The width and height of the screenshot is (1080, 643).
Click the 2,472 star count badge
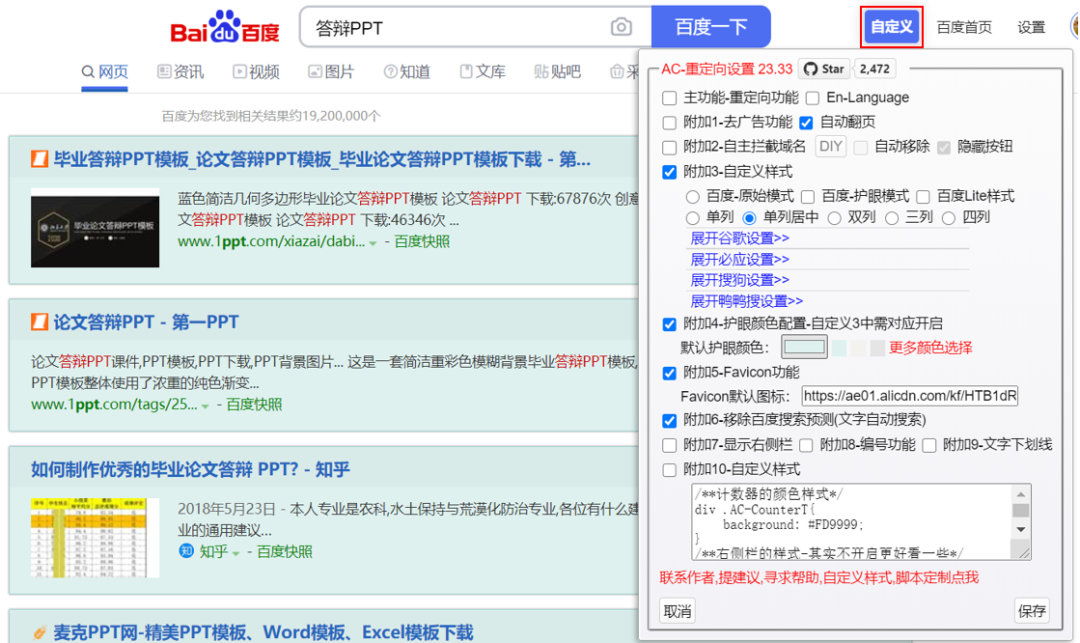point(875,69)
